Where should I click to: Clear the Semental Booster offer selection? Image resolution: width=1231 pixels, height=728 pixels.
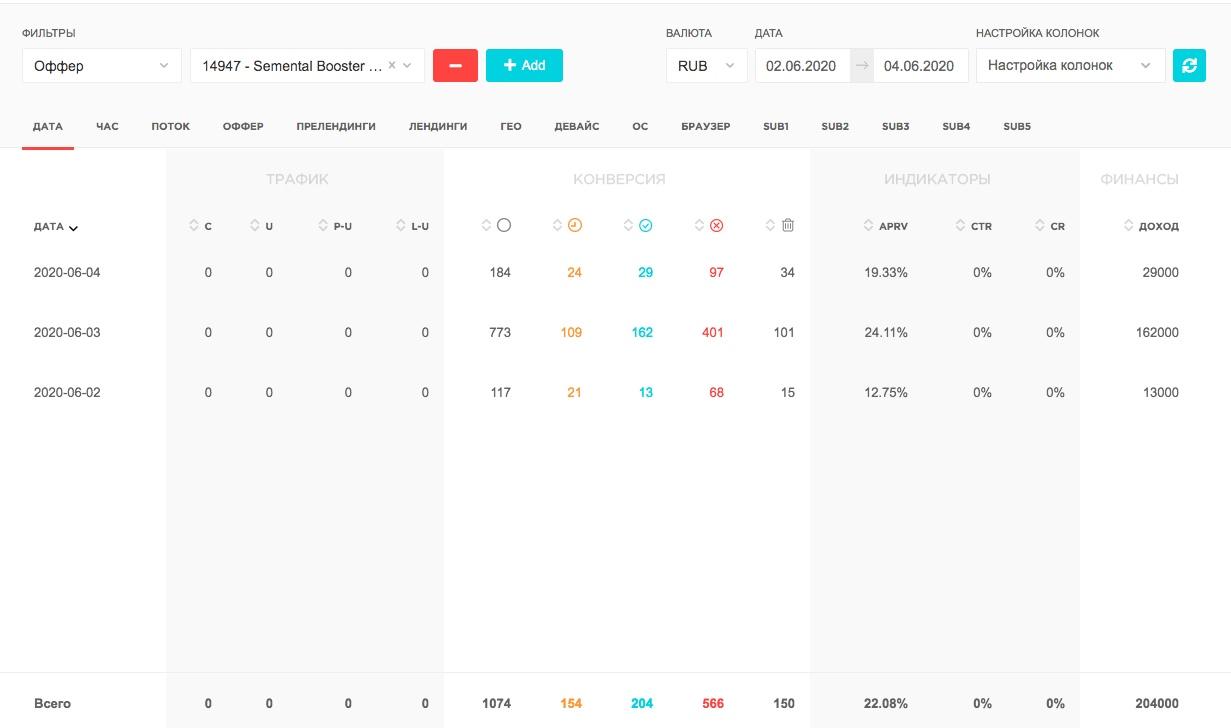coord(392,65)
